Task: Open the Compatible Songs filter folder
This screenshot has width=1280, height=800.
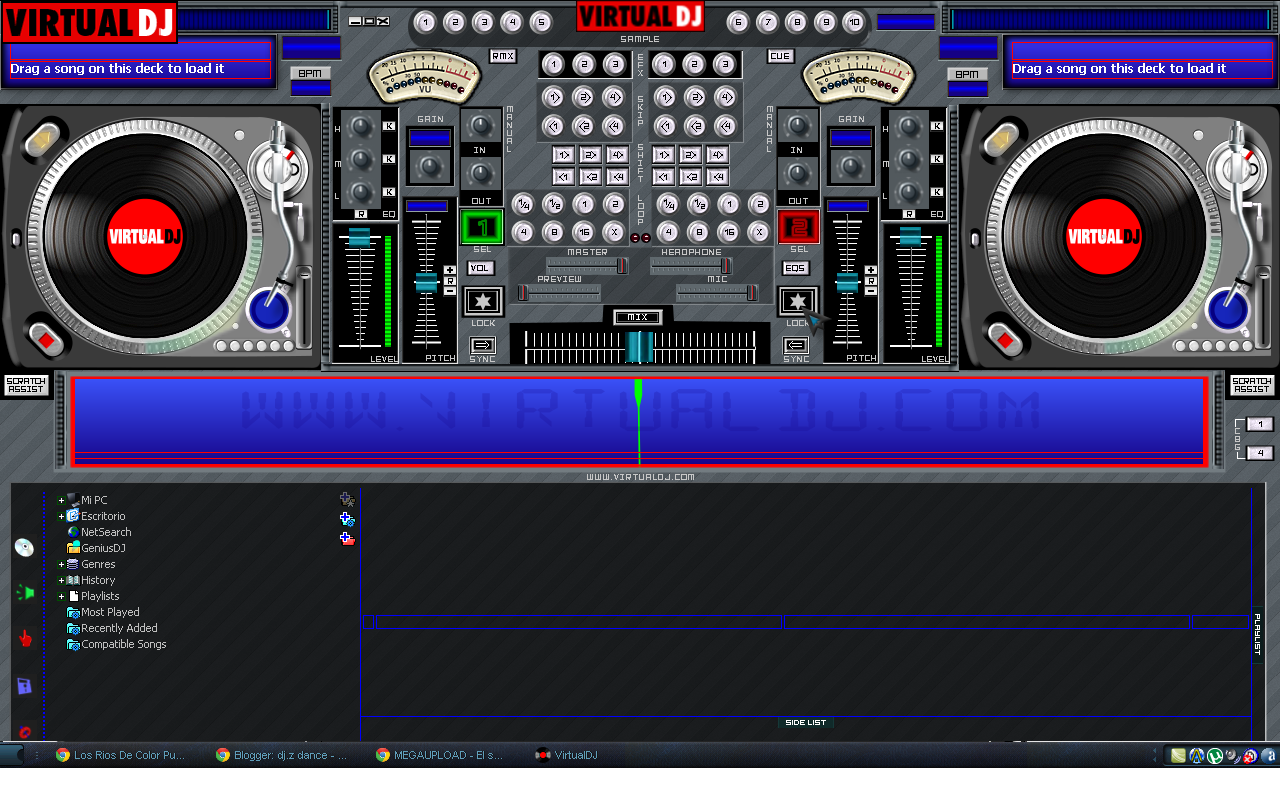Action: click(116, 644)
